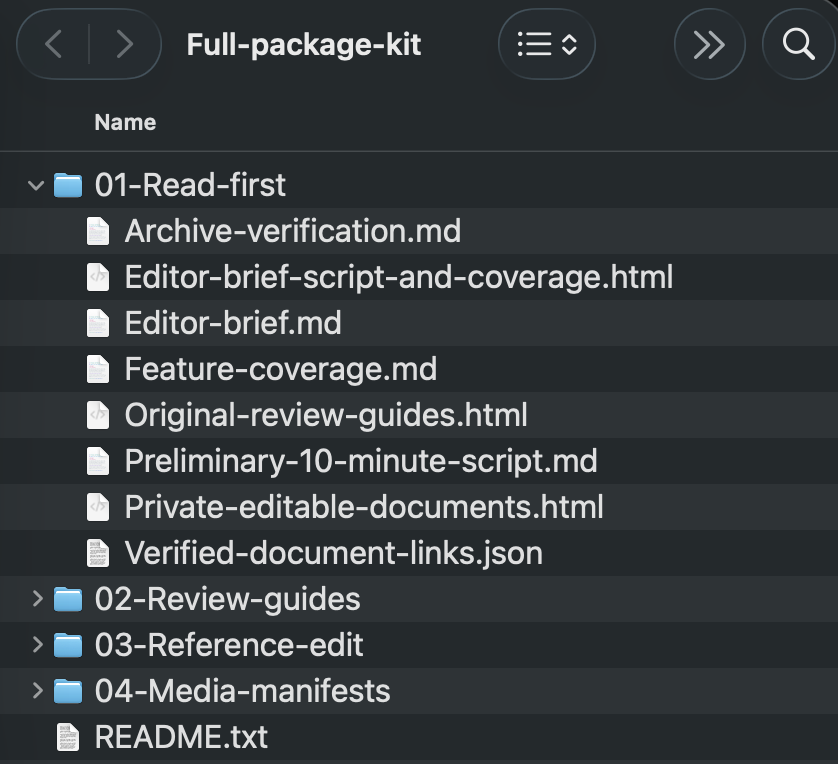838x764 pixels.
Task: Expand the 04-Media-manifests folder
Action: pyautogui.click(x=37, y=691)
